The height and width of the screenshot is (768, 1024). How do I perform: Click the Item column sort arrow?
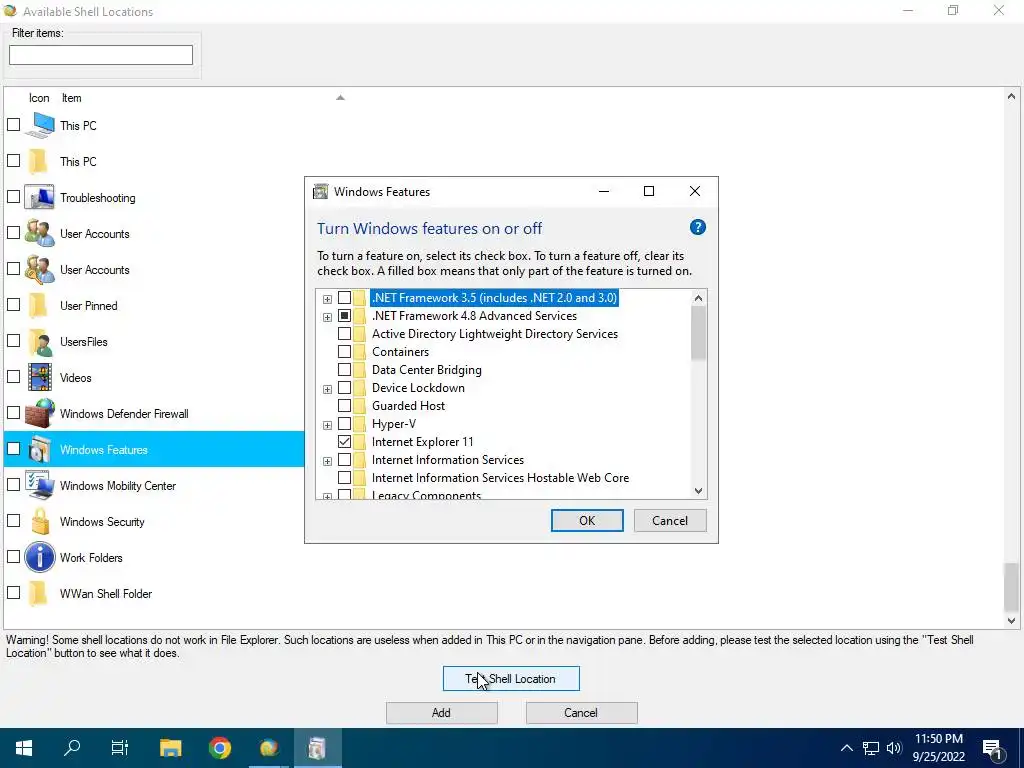tap(340, 97)
